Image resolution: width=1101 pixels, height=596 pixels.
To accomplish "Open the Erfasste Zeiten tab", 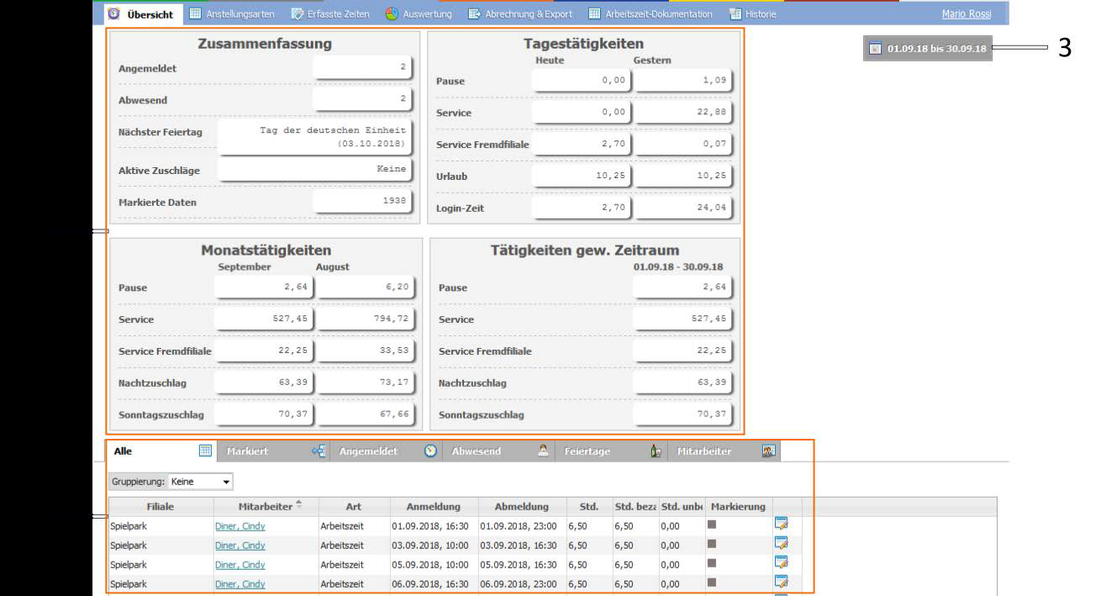I will point(330,14).
